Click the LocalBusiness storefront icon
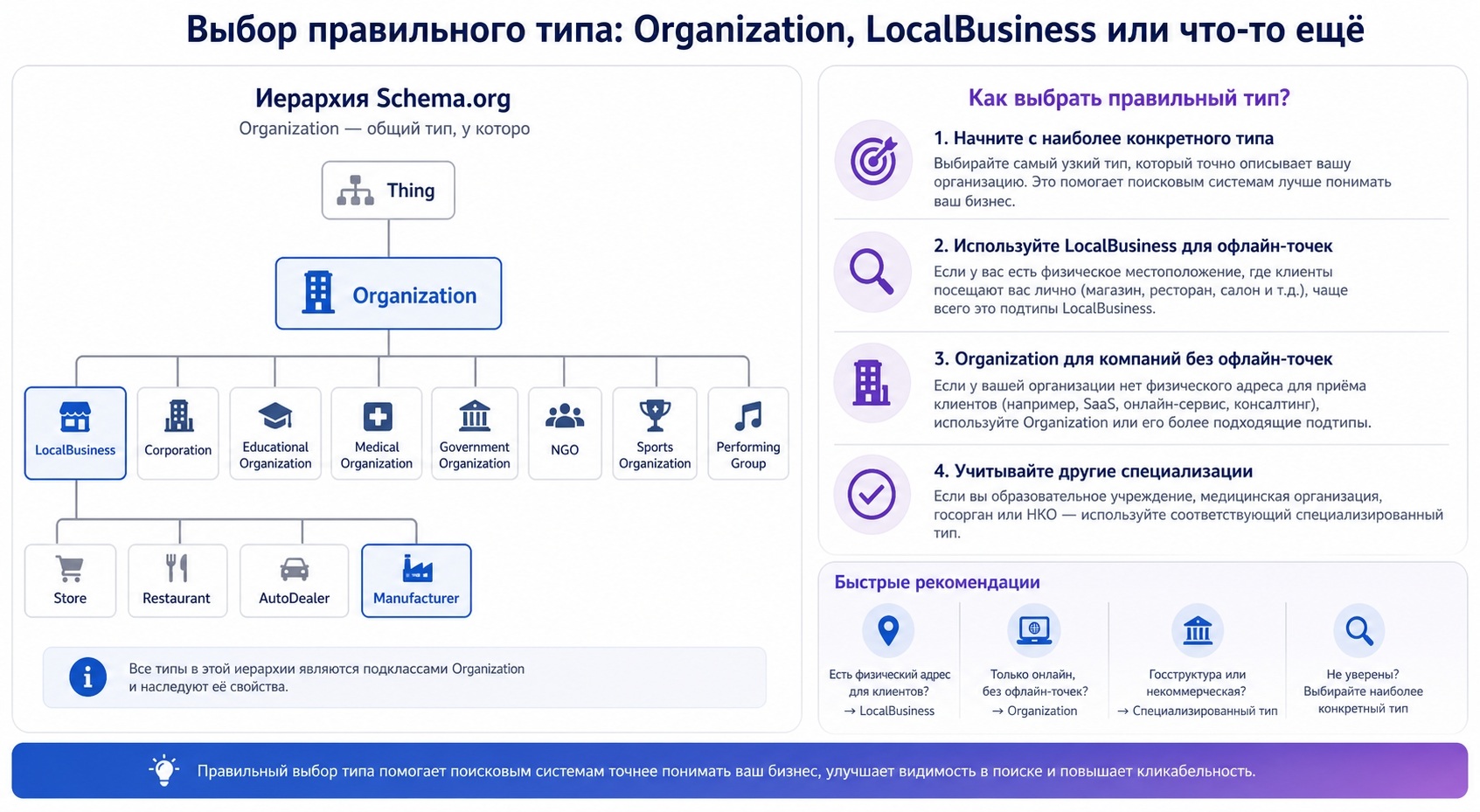Screen dimensions: 1480x812 point(75,417)
